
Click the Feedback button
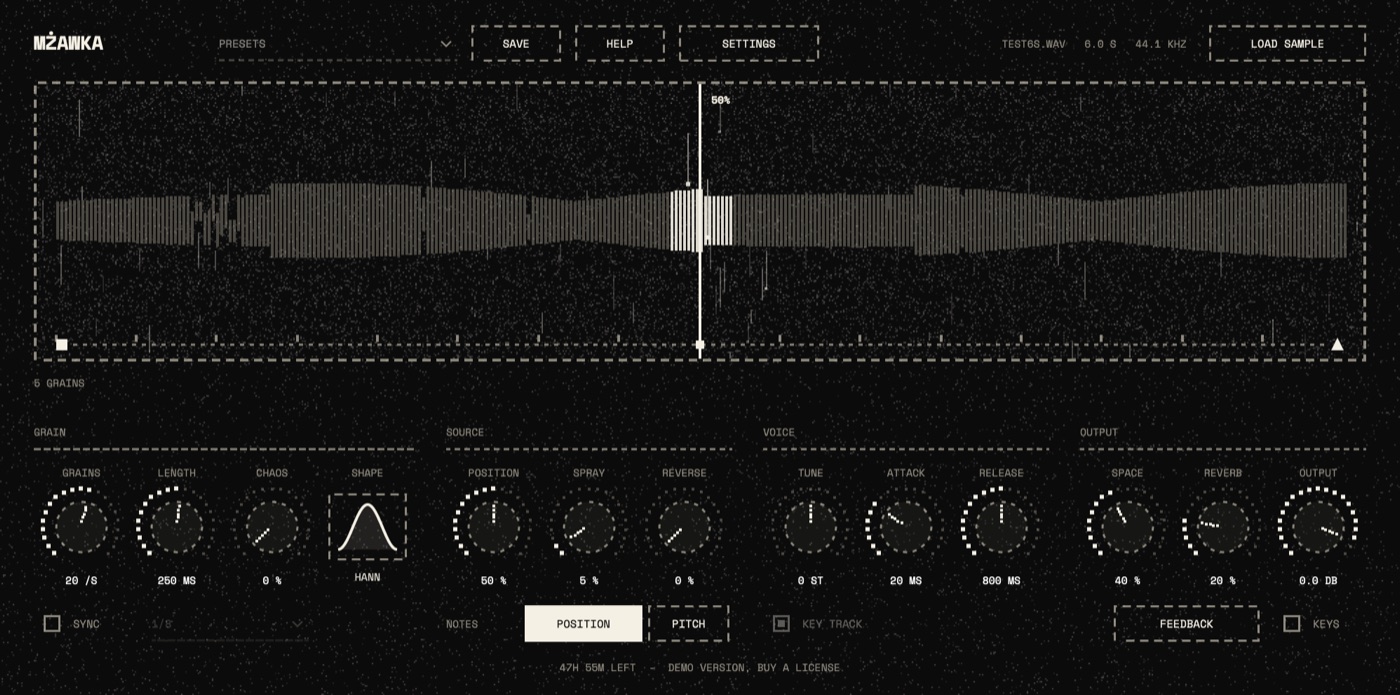pyautogui.click(x=1186, y=624)
